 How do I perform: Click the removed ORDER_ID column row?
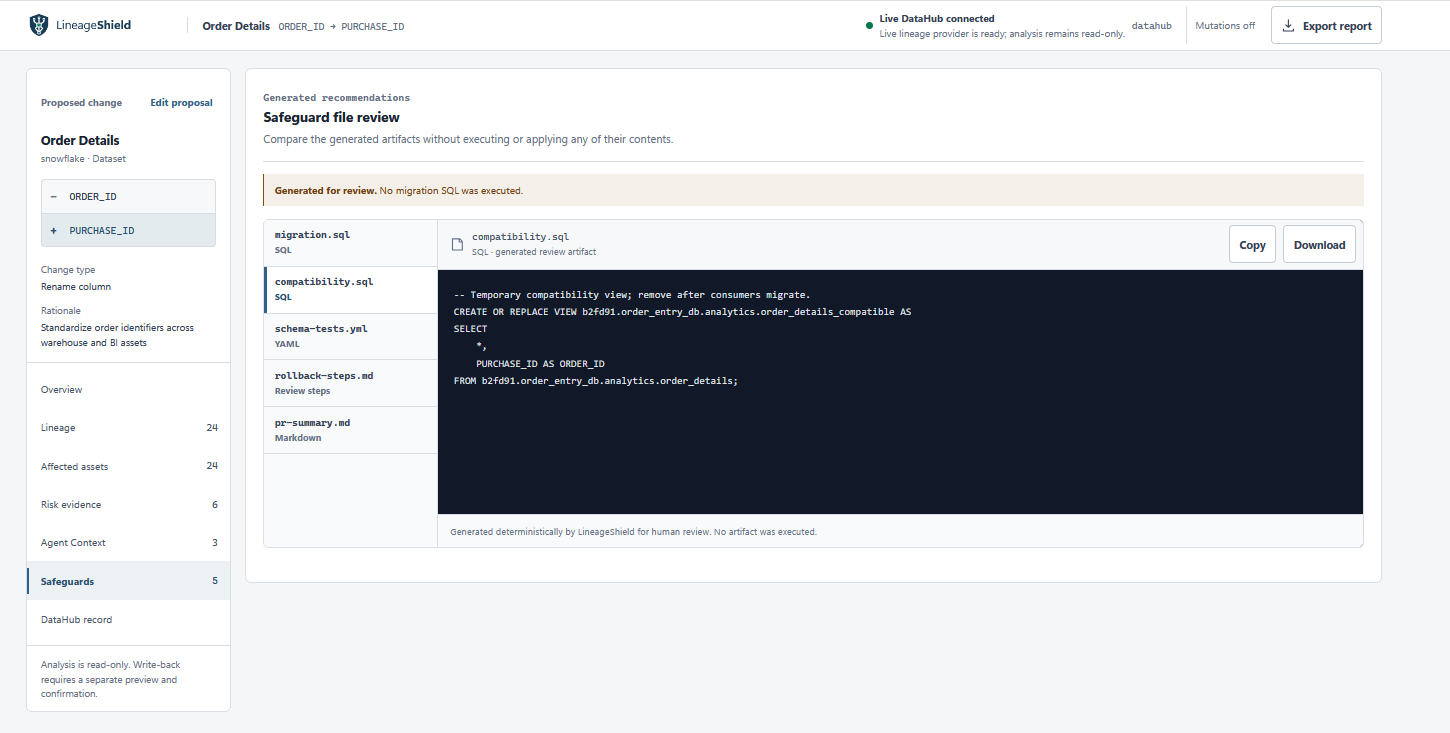pyautogui.click(x=128, y=197)
